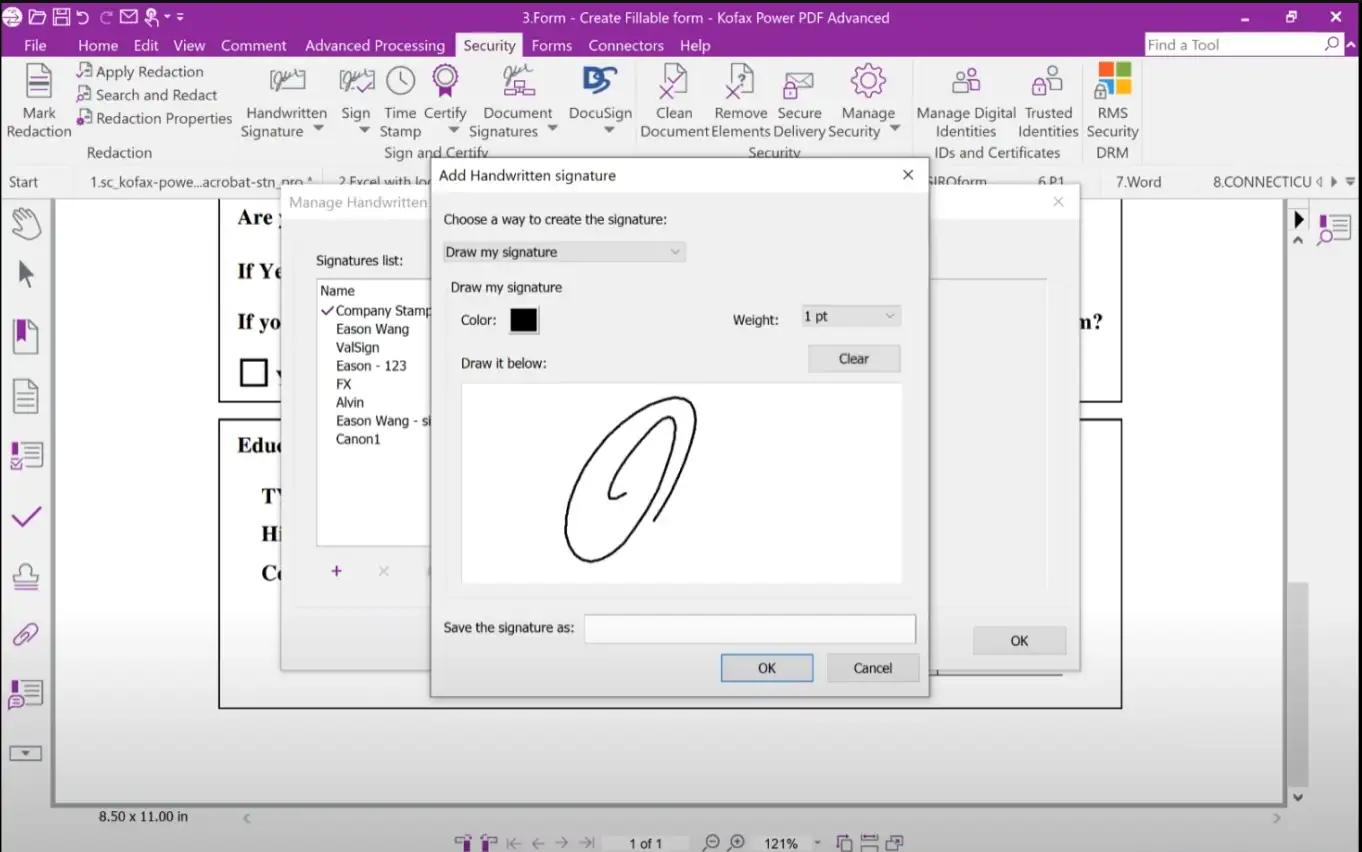1362x852 pixels.
Task: Click Cancel in Add Handwritten signature dialog
Action: point(872,668)
